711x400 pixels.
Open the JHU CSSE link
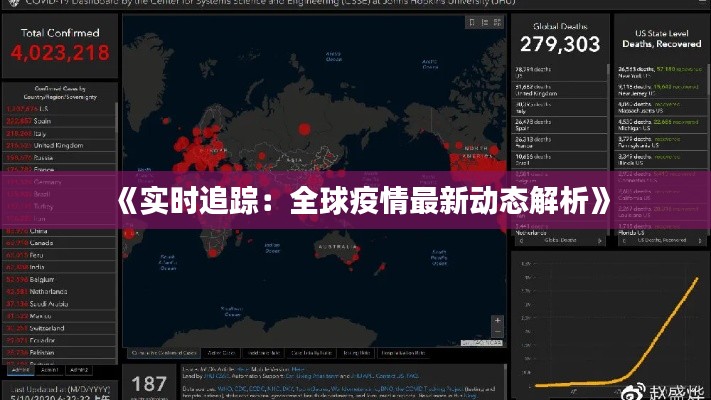click(215, 376)
